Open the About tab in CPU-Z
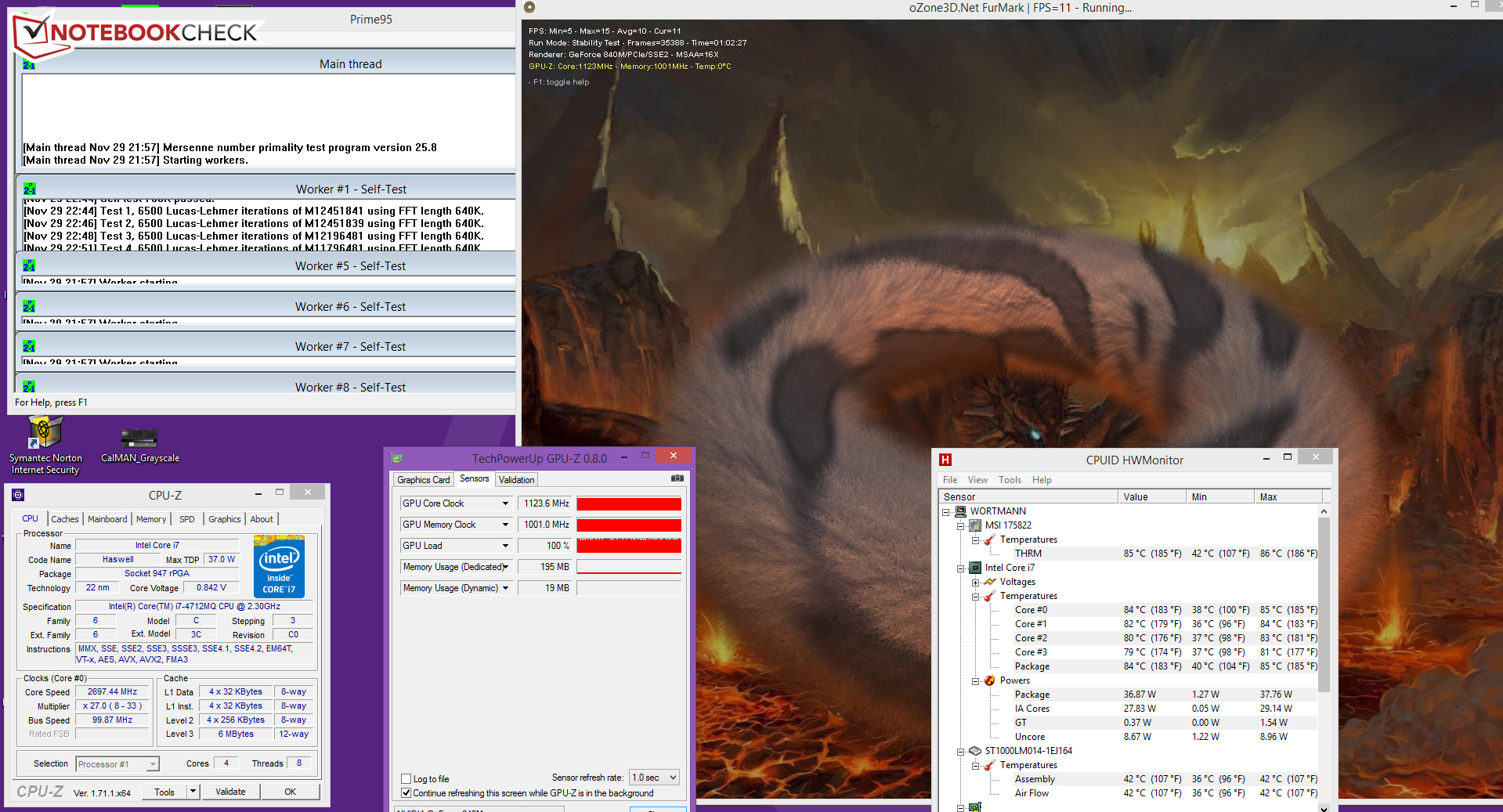Screen dimensions: 1503x812 pyautogui.click(x=262, y=519)
